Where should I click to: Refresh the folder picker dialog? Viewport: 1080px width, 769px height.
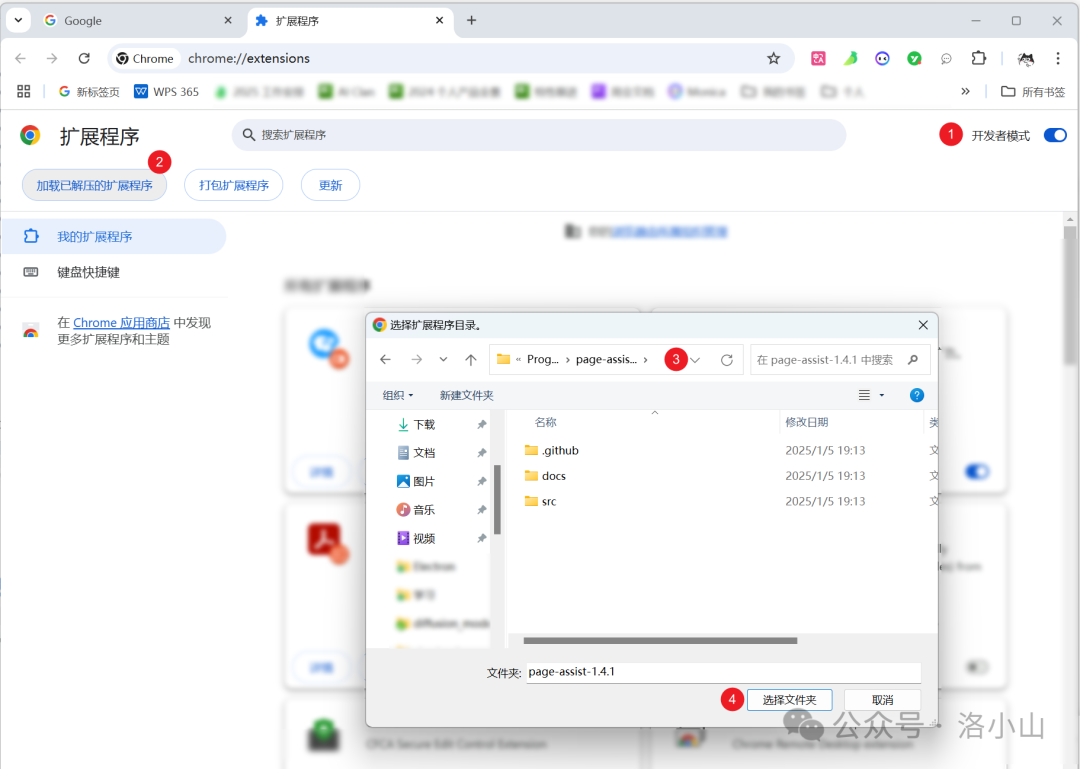(727, 360)
